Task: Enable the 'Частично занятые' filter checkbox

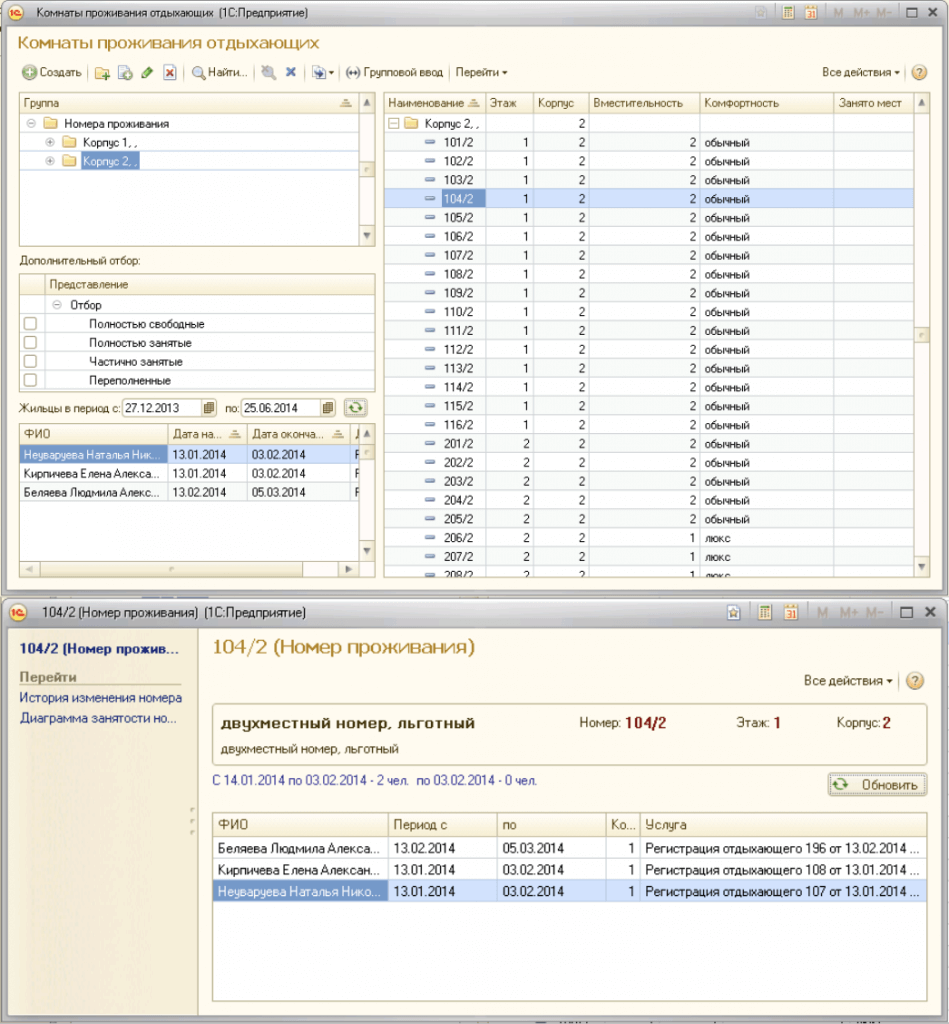Action: [x=30, y=361]
